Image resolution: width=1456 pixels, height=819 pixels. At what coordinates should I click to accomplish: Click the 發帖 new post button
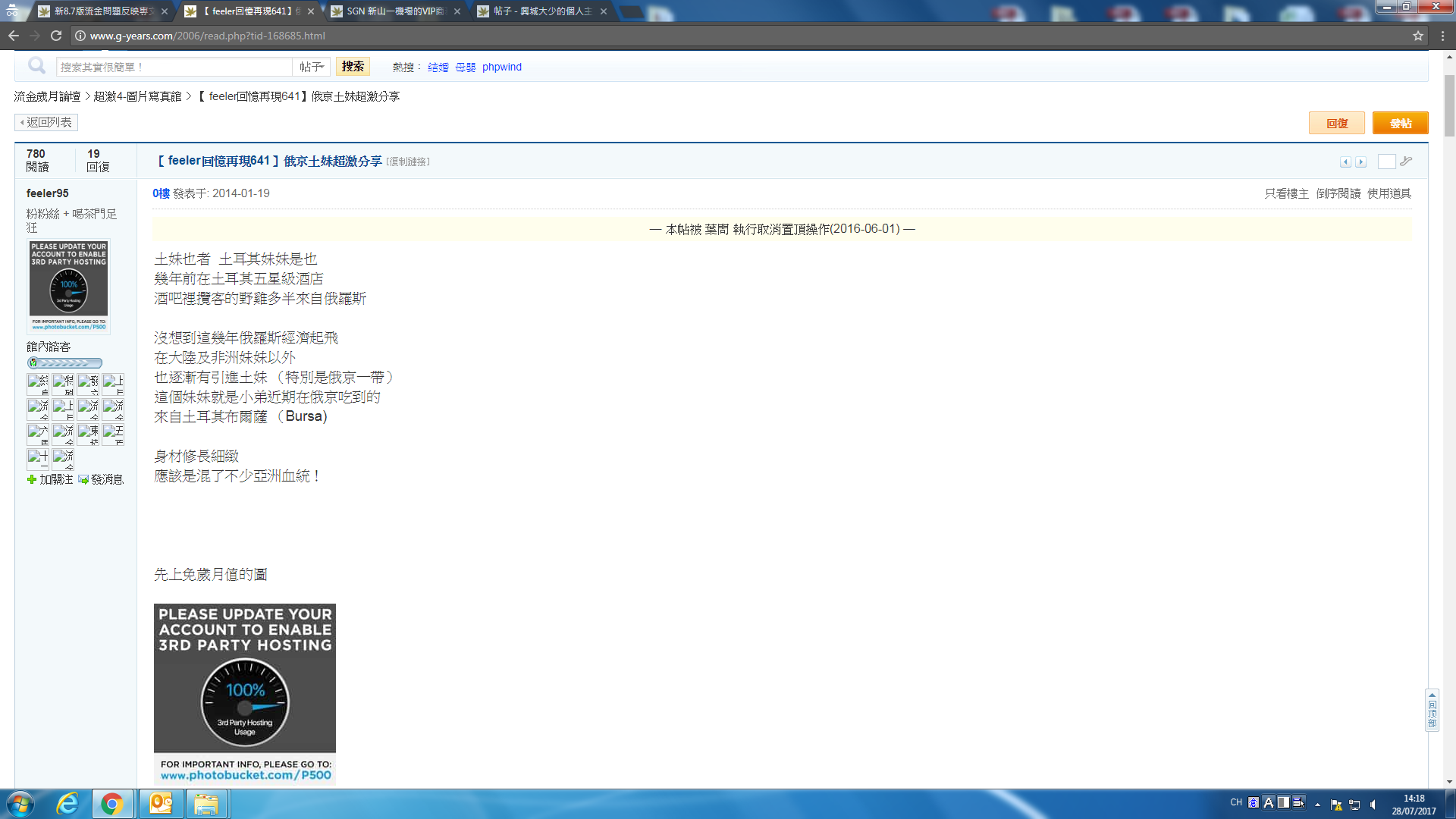(1401, 123)
